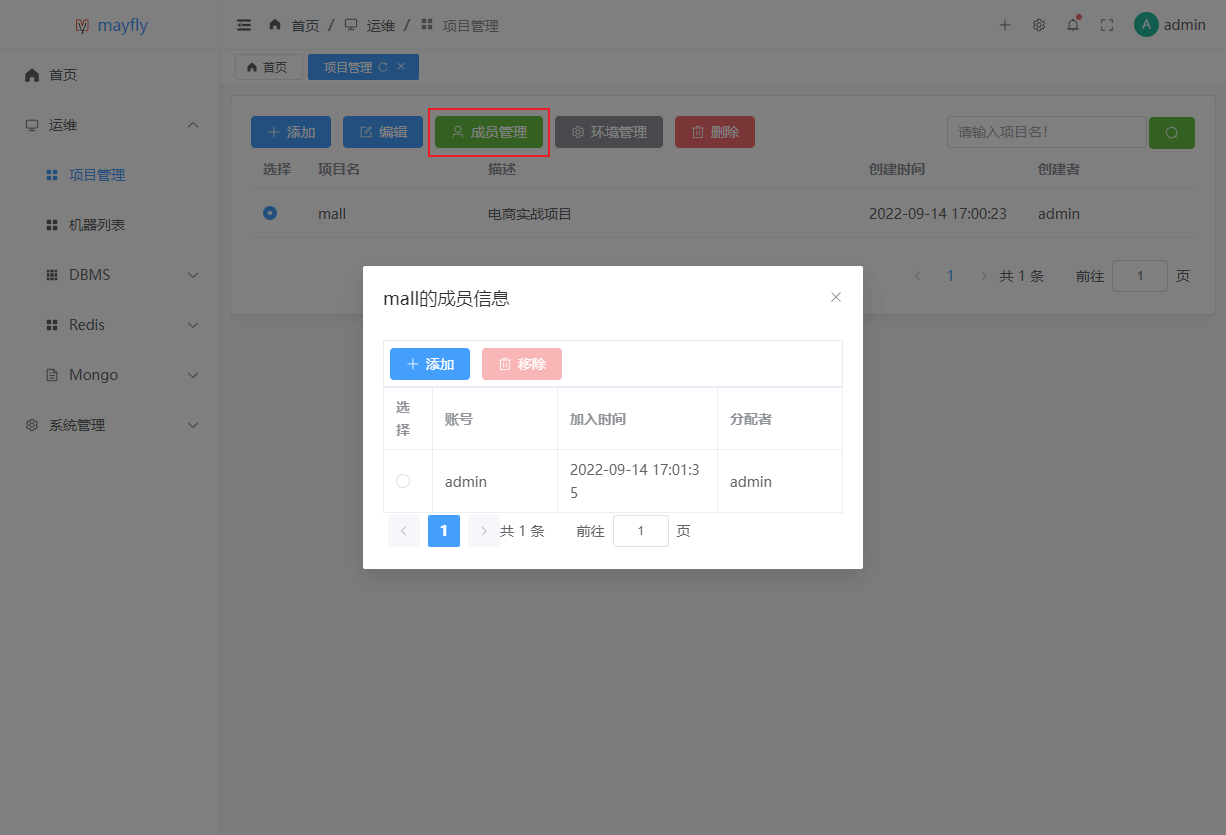Viewport: 1226px width, 835px height.
Task: Click next page arrow in project list
Action: point(983,276)
